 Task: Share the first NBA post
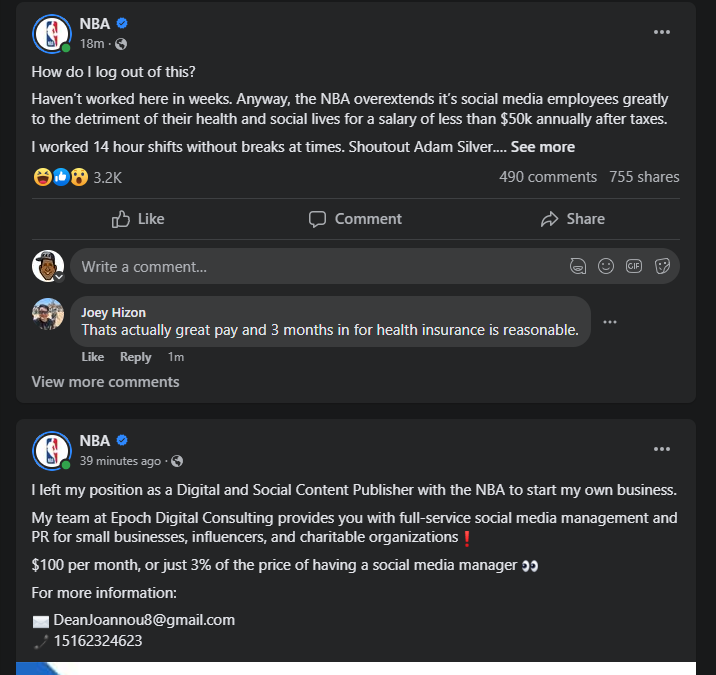pyautogui.click(x=572, y=219)
